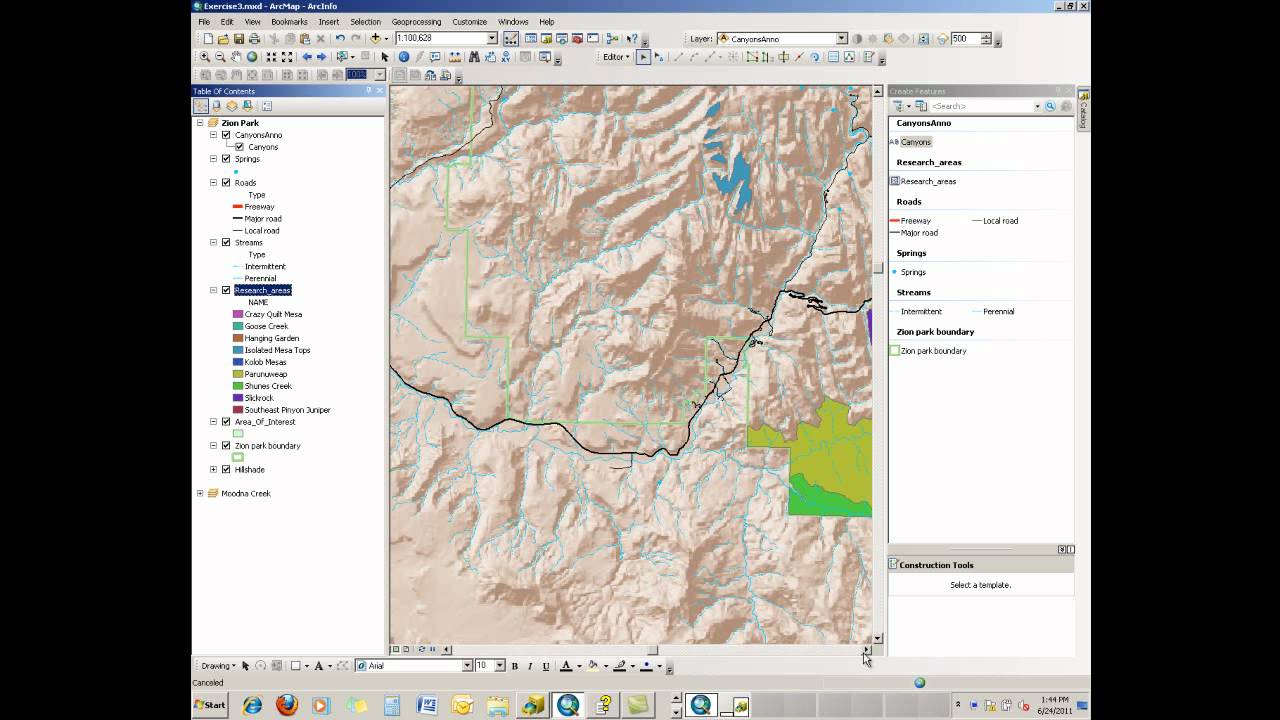Toggle Streams layer visibility checkbox
Screen dimensions: 1280x720
(226, 243)
